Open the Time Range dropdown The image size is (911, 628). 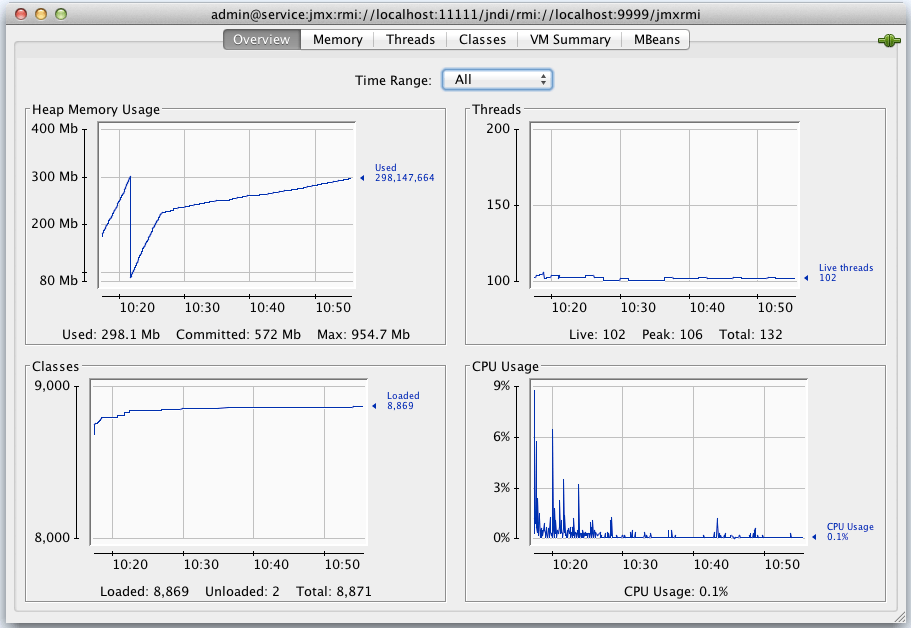tap(497, 79)
